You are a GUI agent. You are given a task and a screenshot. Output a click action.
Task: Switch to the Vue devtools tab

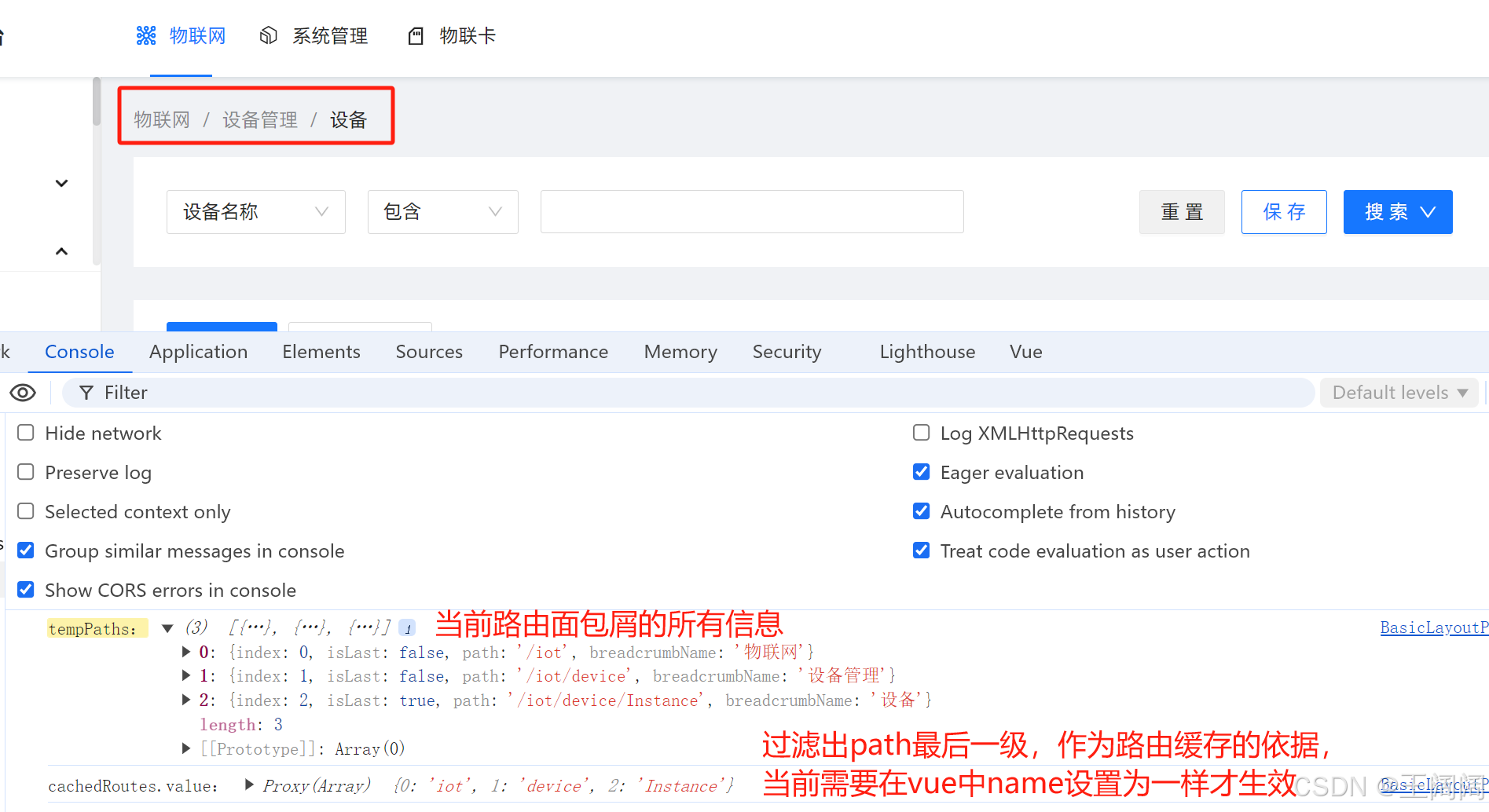click(x=1026, y=352)
